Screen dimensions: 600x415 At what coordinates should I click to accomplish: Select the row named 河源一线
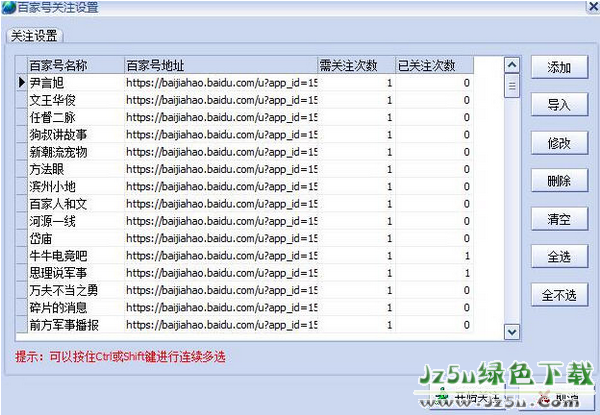point(245,221)
